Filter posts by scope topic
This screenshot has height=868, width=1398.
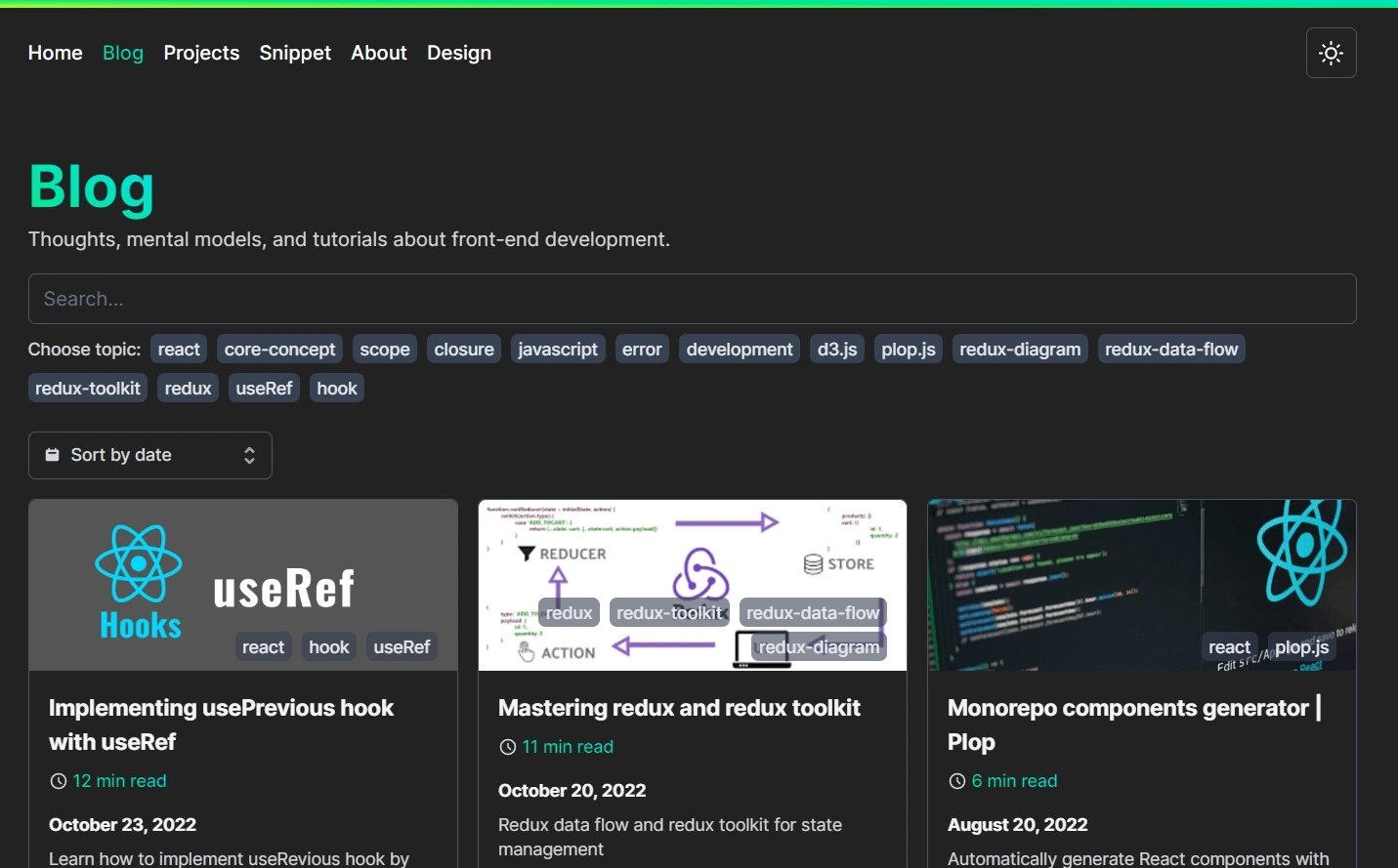[385, 350]
